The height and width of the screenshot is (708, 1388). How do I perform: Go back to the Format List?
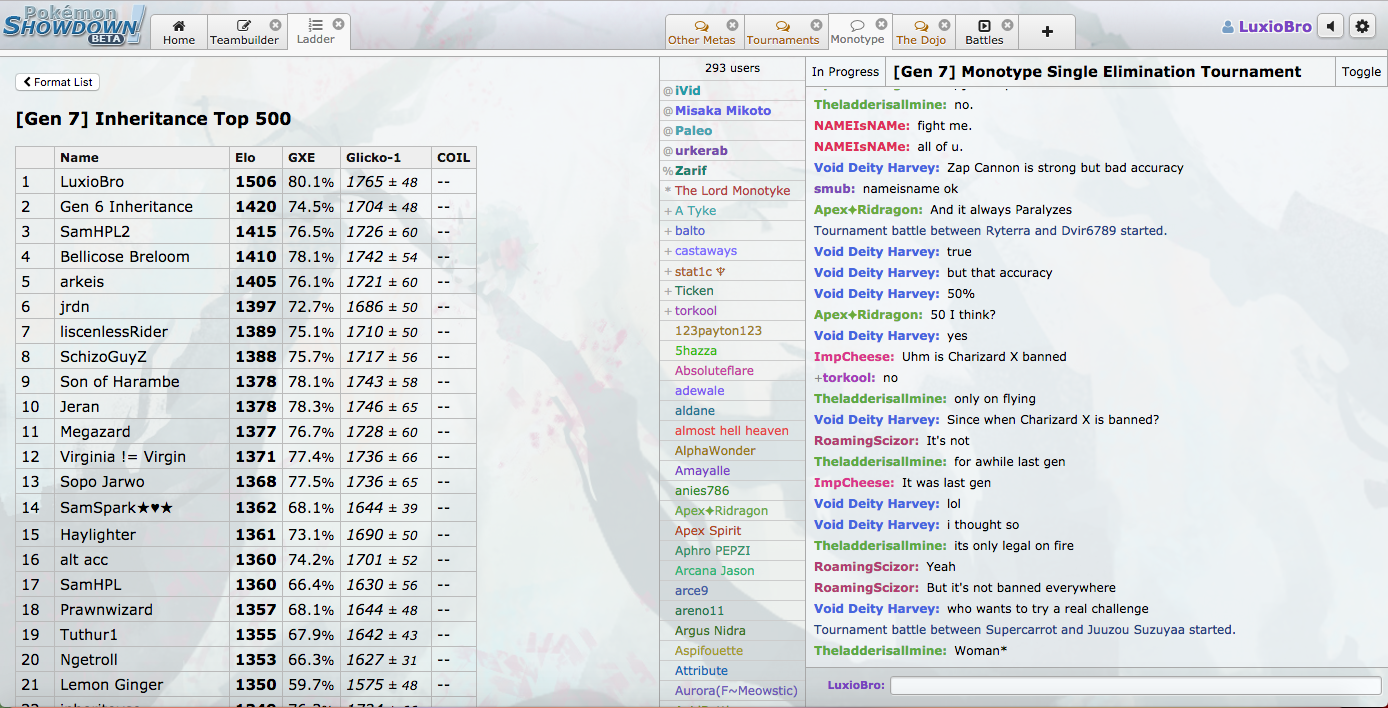58,82
